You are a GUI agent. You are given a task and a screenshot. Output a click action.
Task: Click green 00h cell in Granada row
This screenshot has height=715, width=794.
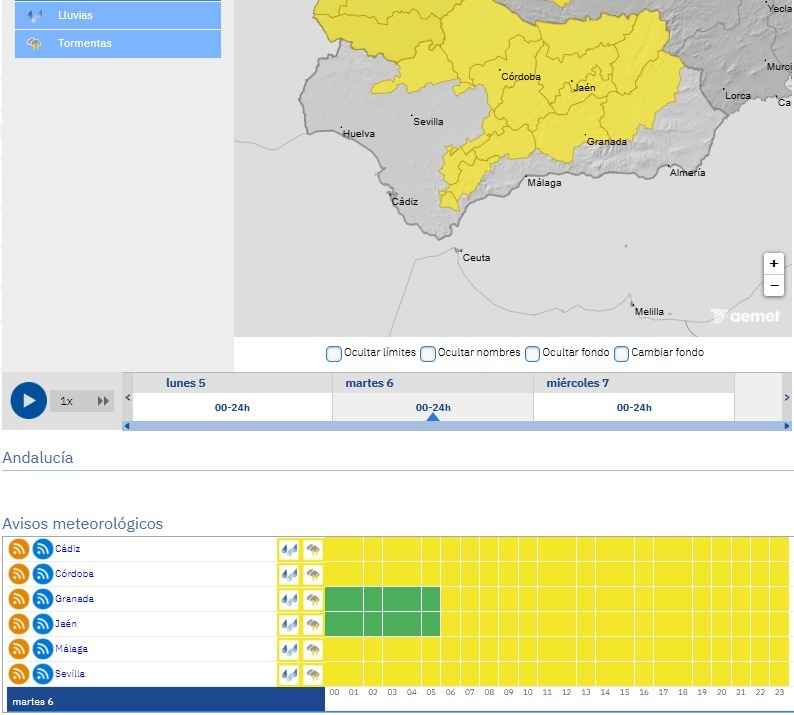[334, 599]
